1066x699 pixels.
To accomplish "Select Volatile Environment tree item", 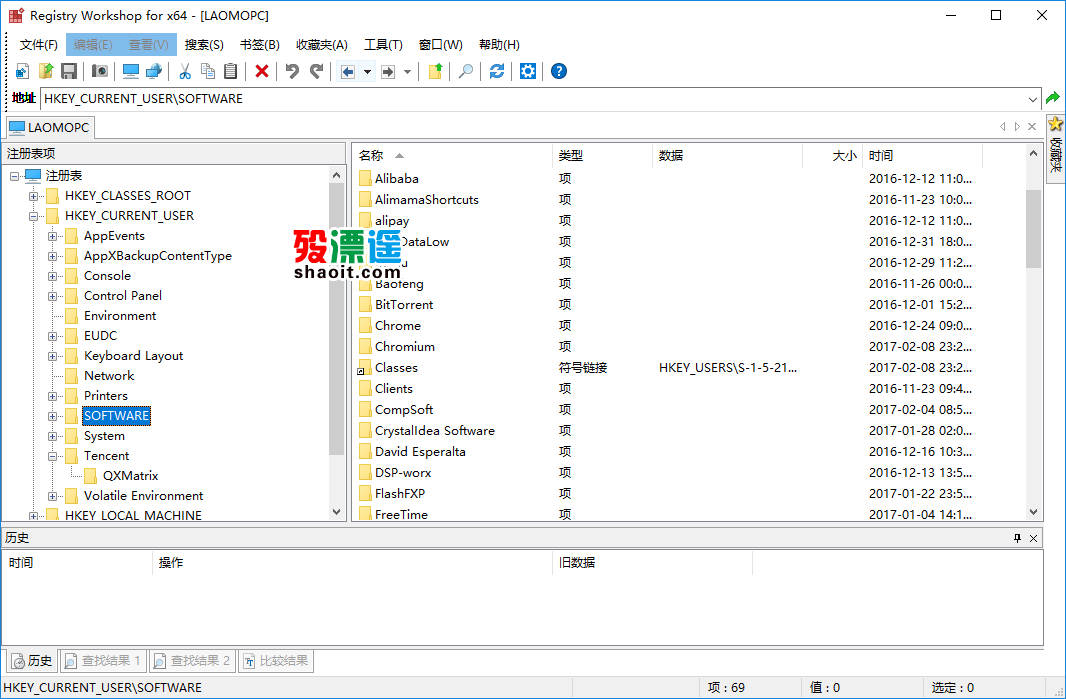I will (143, 496).
